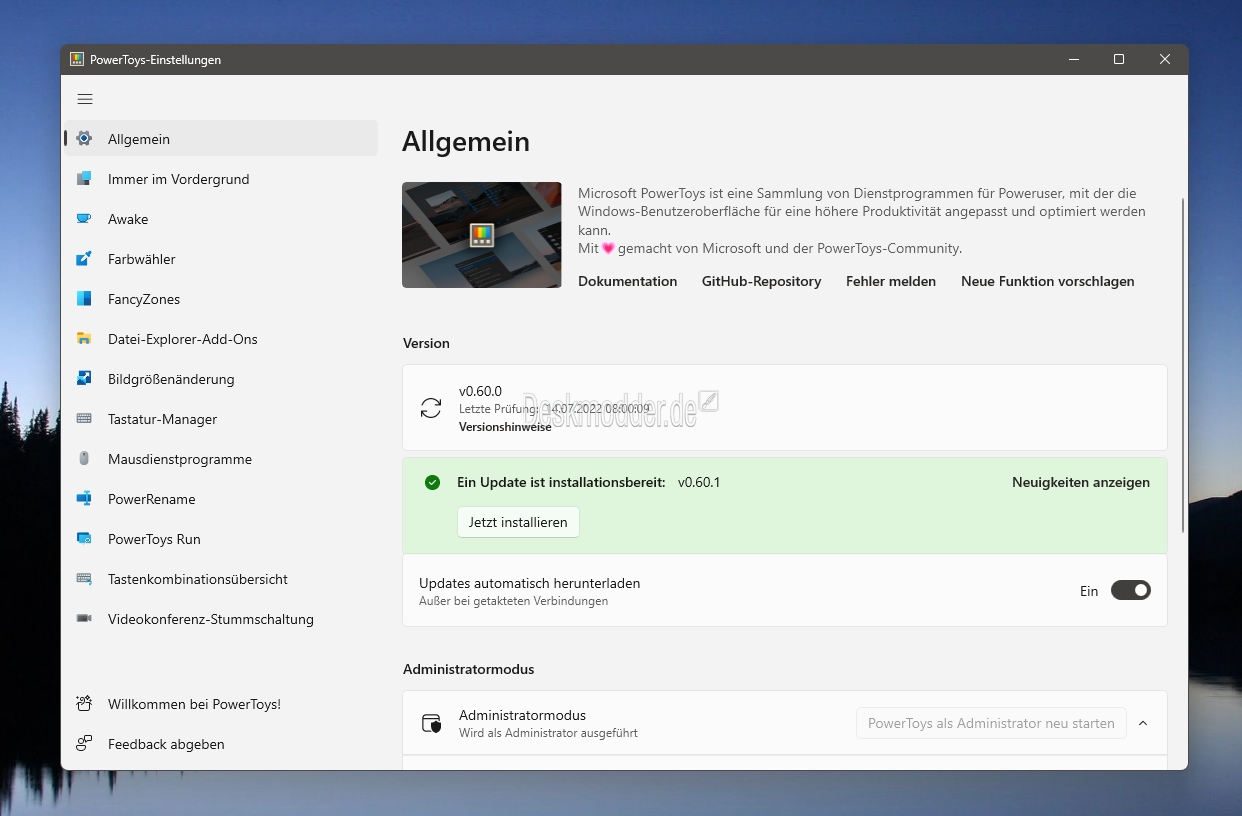Click the Mausdienstprogramme mouse icon

coord(84,459)
